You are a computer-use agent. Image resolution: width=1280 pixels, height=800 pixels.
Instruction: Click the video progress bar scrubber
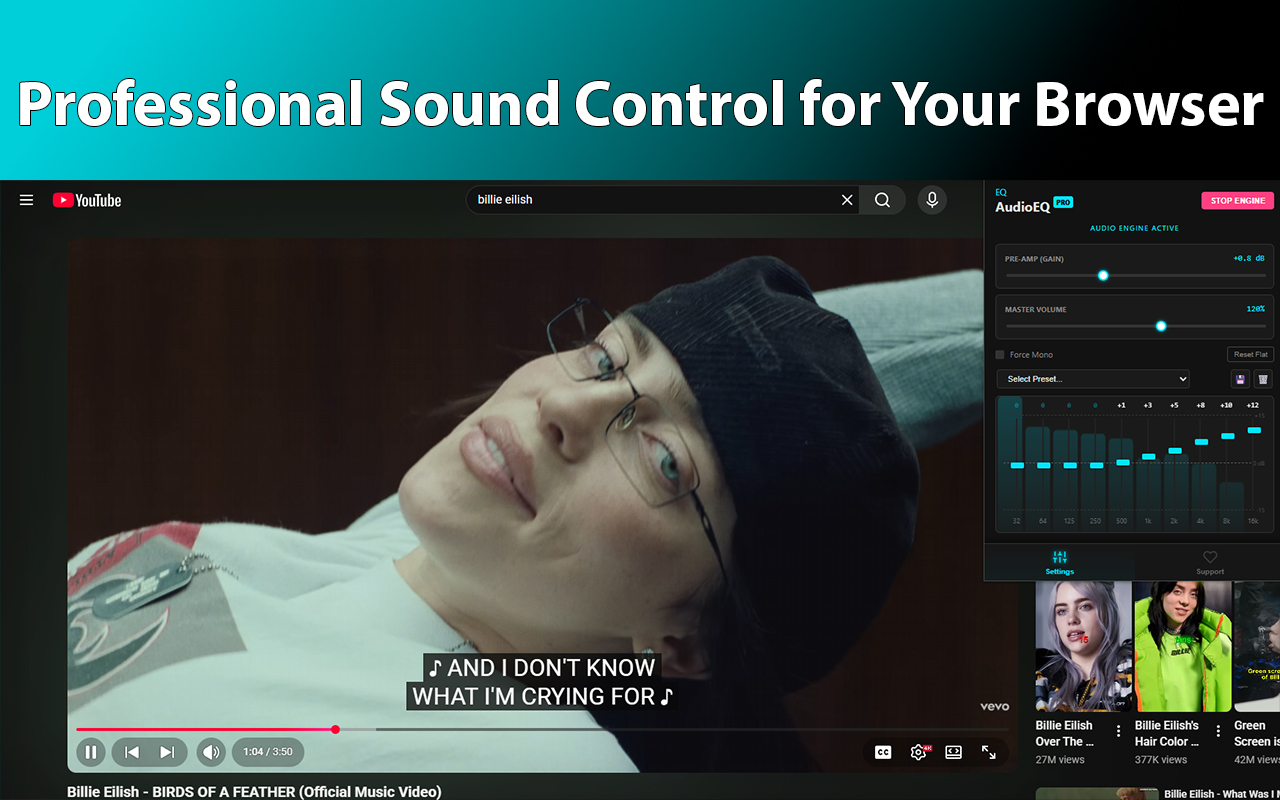point(335,729)
